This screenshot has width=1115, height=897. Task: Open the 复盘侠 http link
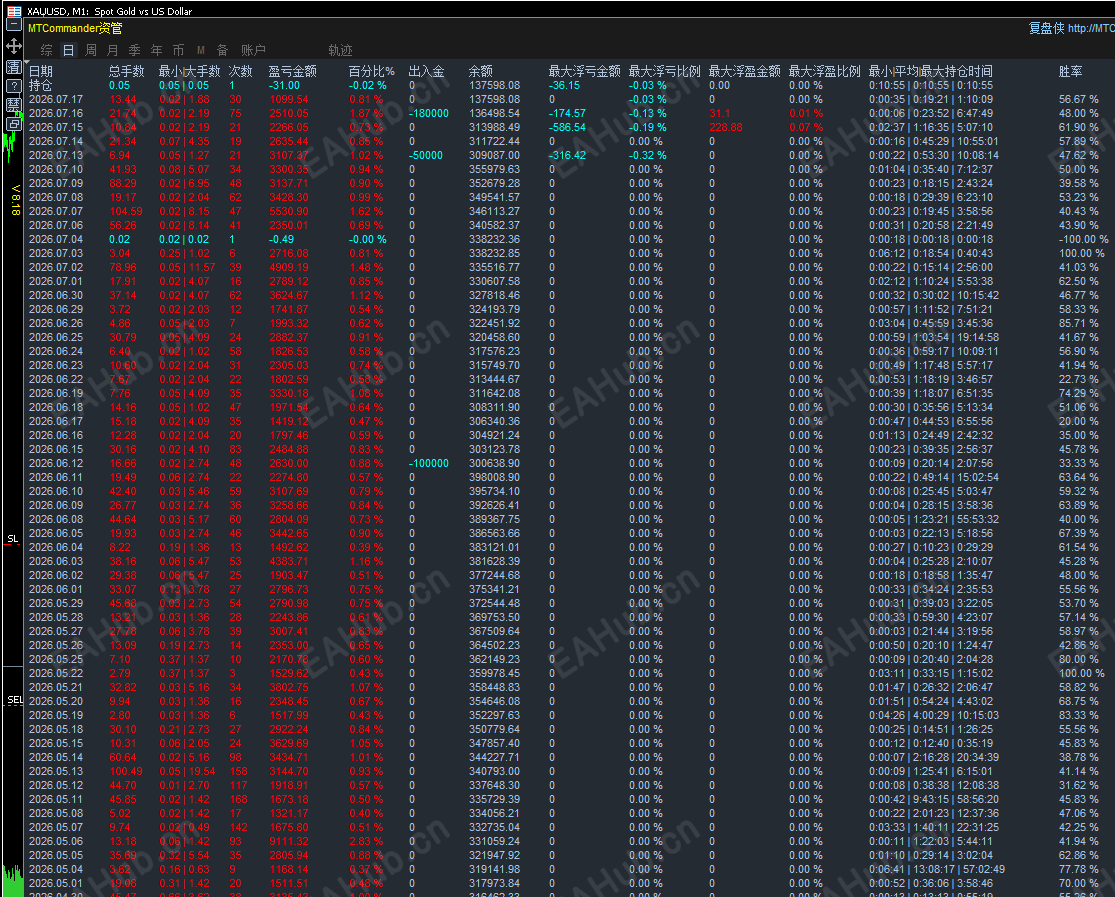[x=1072, y=28]
